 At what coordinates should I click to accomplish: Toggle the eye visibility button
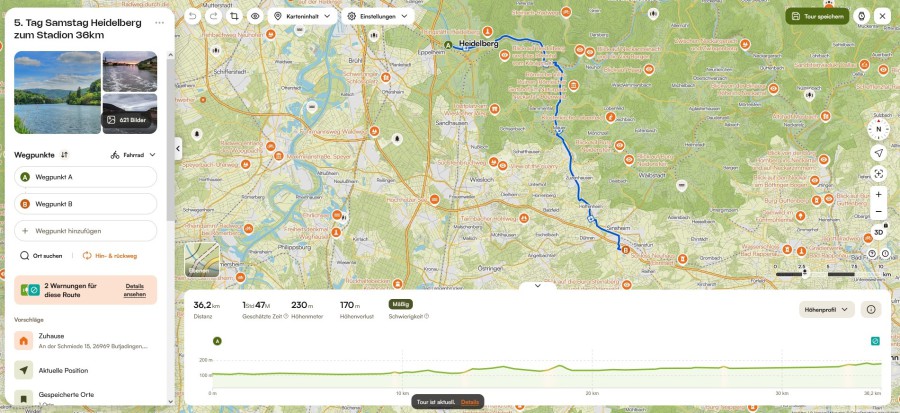coord(255,16)
